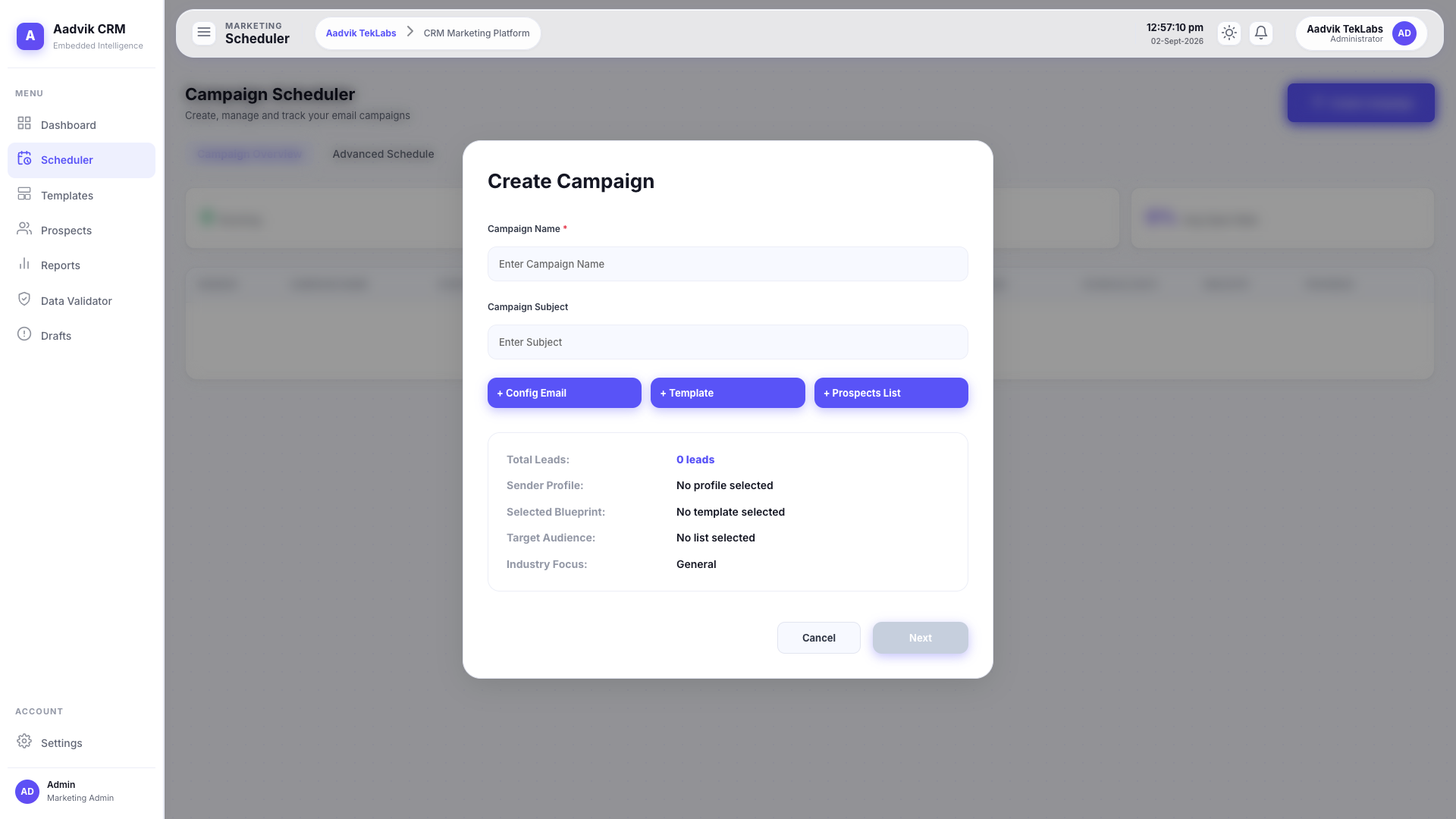The image size is (1456, 819).
Task: Click the CRM Marketing Platform breadcrumb
Action: click(476, 33)
